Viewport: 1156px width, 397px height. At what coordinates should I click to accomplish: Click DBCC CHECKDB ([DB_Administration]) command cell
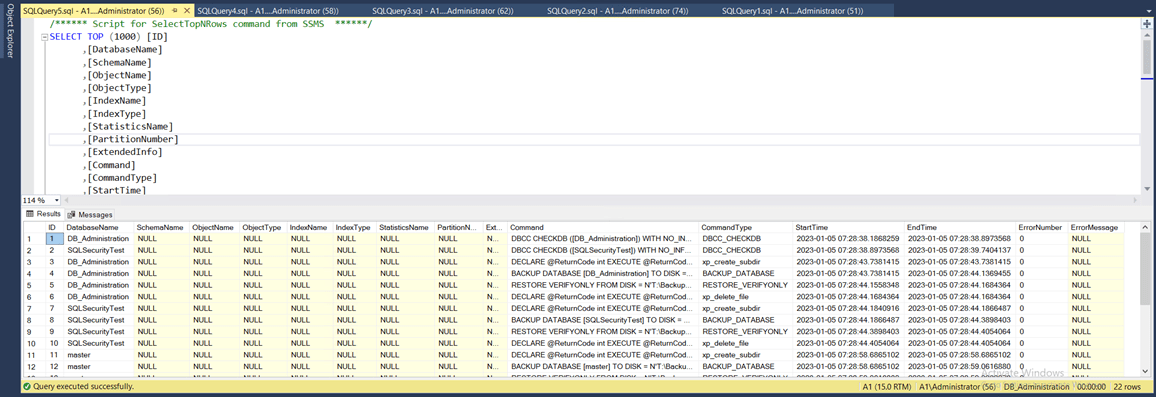[x=603, y=238]
